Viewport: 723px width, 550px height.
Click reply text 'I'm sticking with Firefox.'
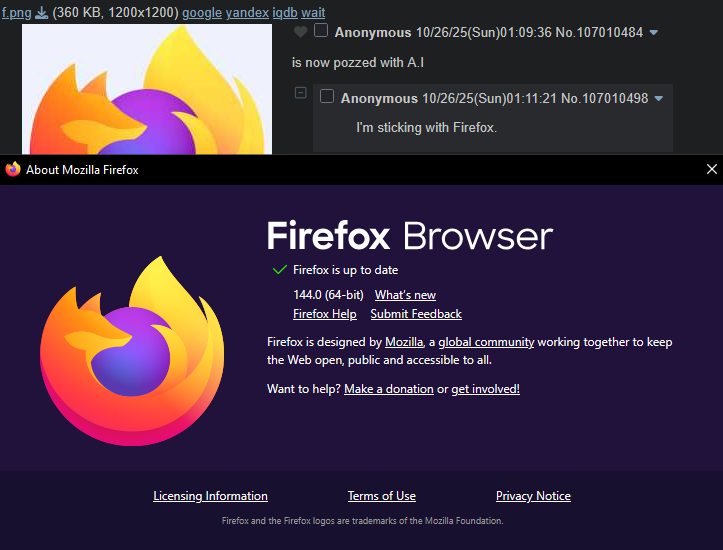coord(427,128)
